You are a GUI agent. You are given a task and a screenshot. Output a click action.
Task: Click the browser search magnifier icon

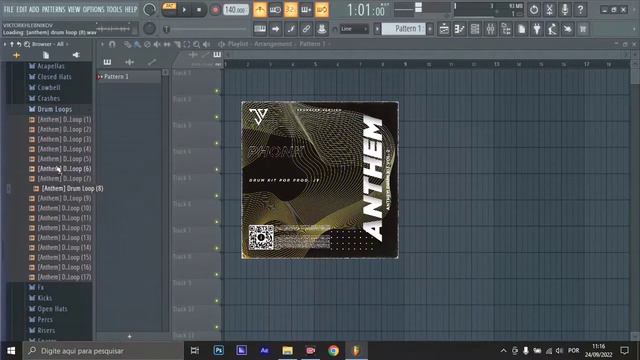tap(27, 44)
